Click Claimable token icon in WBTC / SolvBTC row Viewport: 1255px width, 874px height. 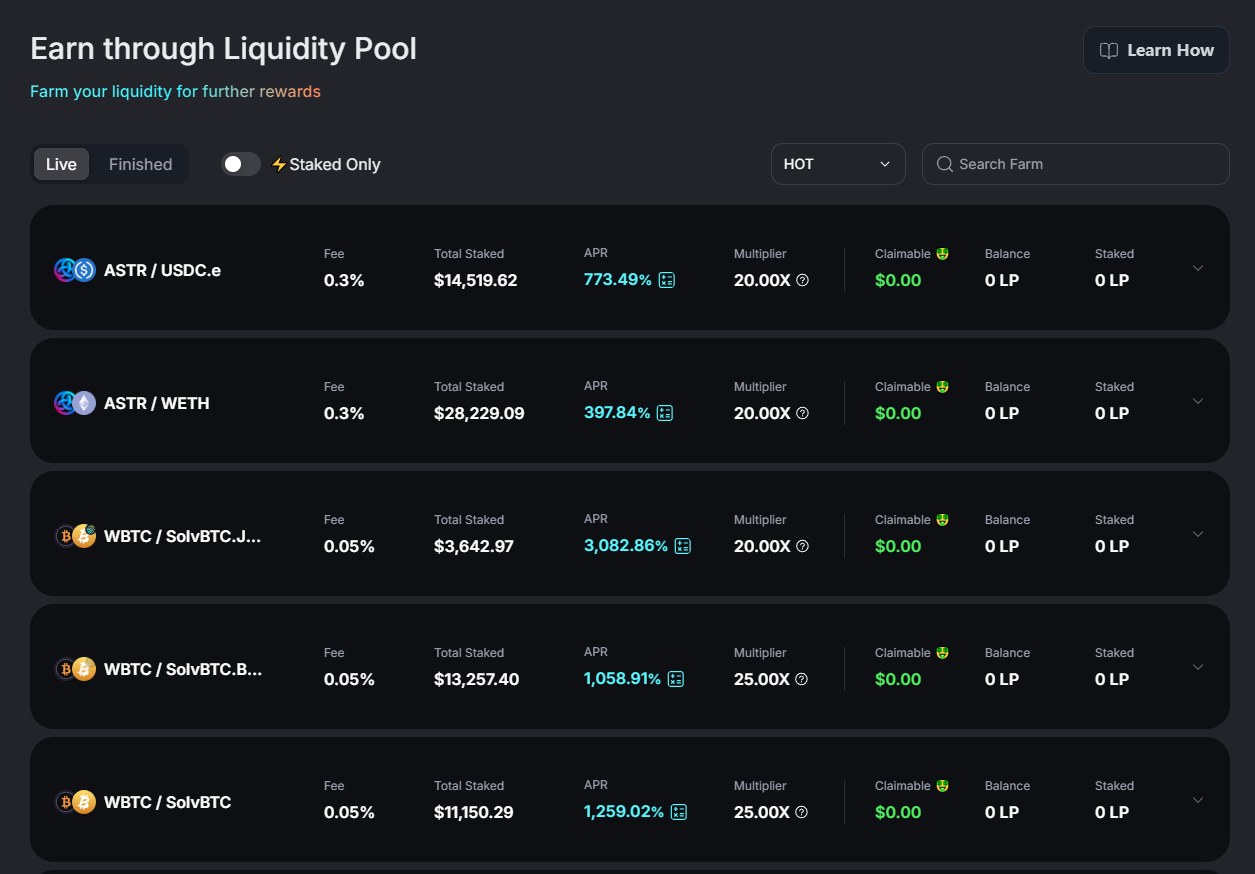(942, 786)
